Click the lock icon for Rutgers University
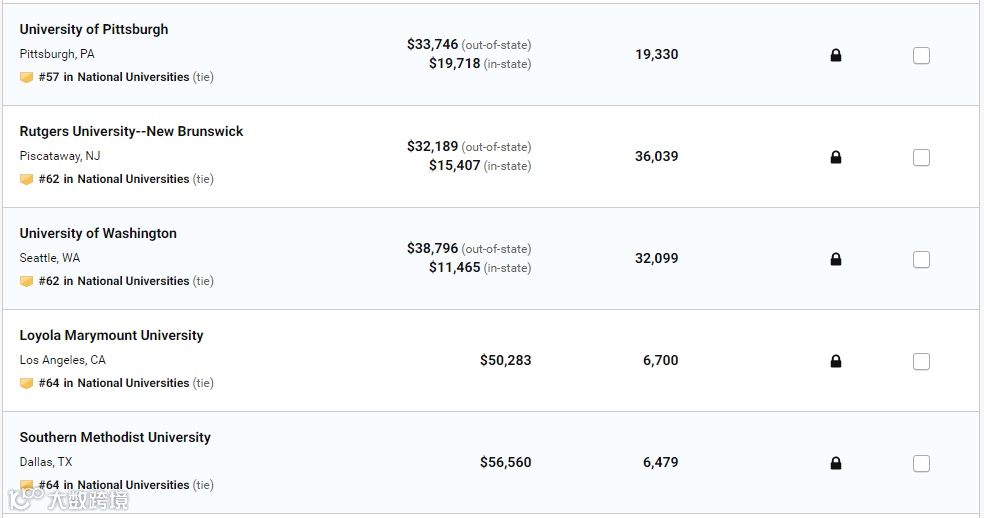Viewport: 984px width, 518px height. (836, 157)
